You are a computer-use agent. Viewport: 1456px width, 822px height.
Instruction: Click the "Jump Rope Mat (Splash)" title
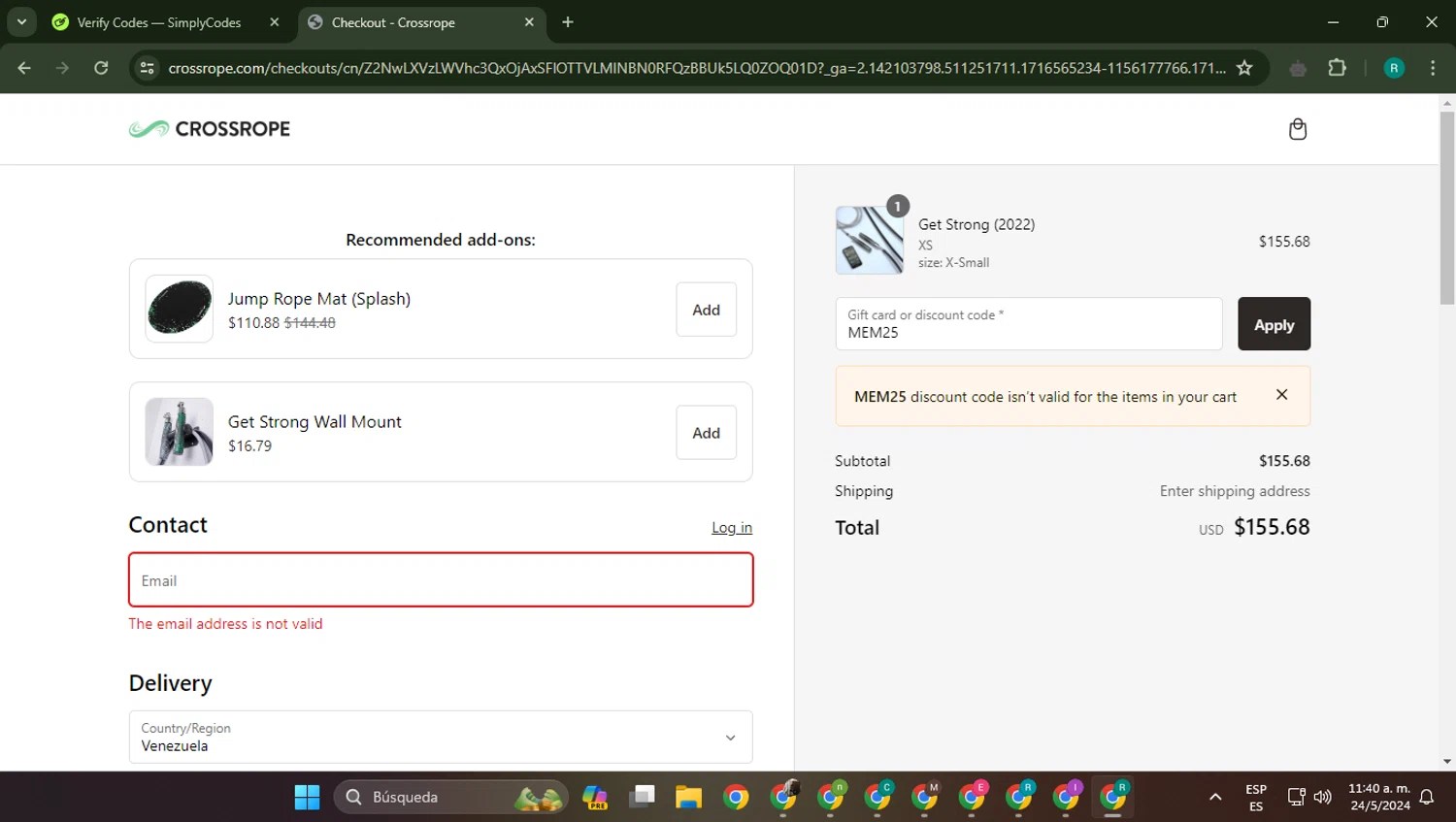pyautogui.click(x=319, y=299)
